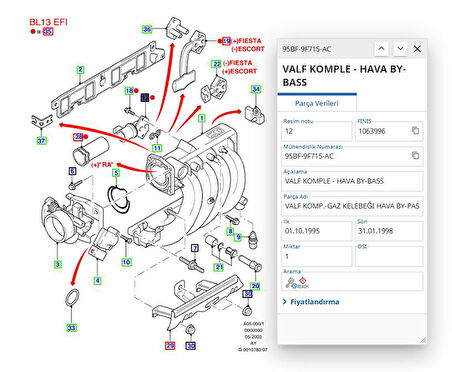Select callout 37 bracket label
Image resolution: width=452 pixels, height=372 pixels.
pyautogui.click(x=41, y=141)
